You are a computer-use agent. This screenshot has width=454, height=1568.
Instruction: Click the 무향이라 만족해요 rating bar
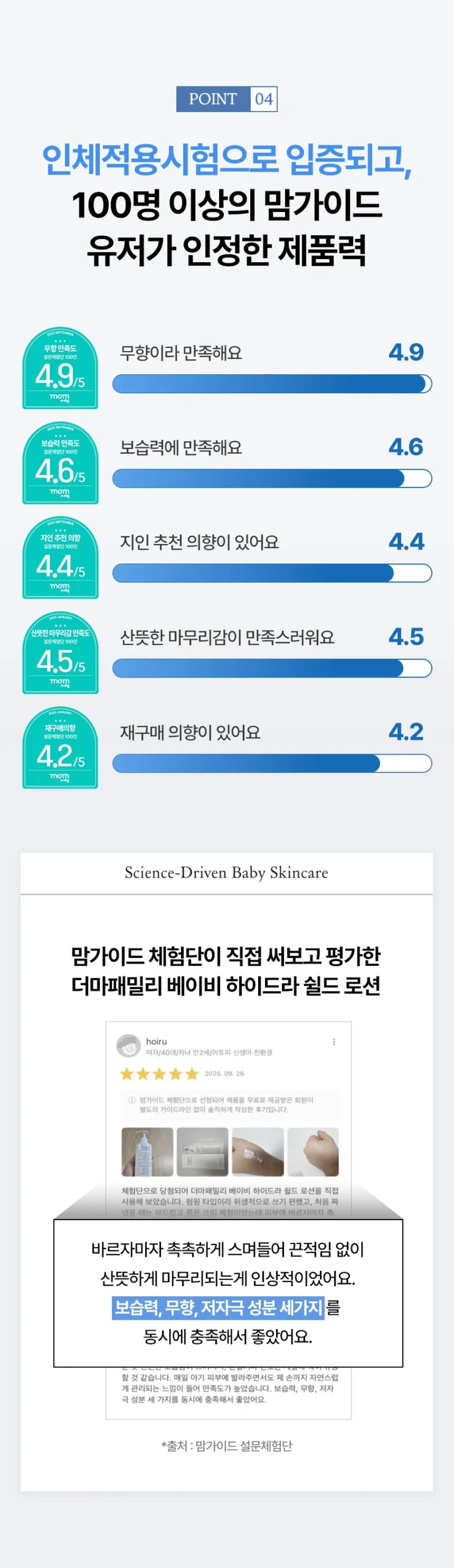(x=272, y=384)
